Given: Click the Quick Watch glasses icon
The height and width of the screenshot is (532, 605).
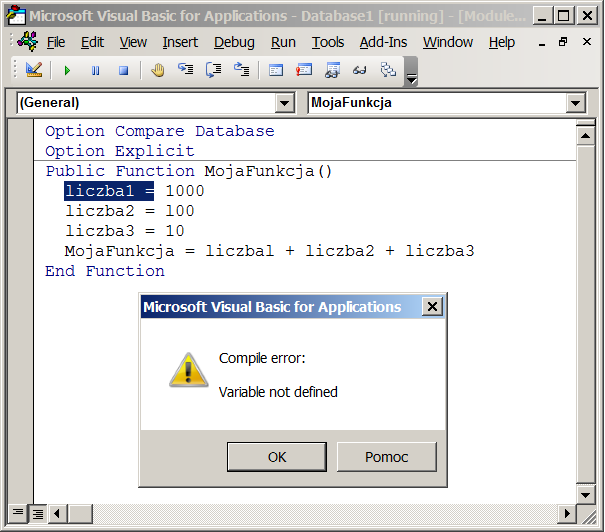Looking at the screenshot, I should click(x=360, y=70).
